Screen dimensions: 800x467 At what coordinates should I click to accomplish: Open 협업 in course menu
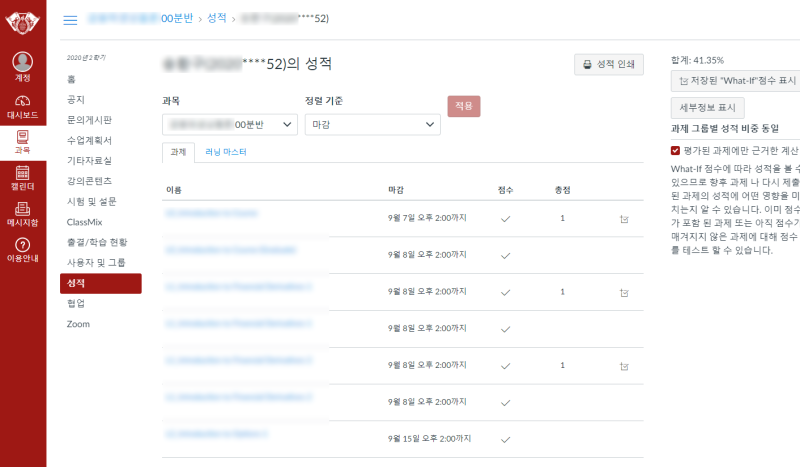[x=76, y=304]
